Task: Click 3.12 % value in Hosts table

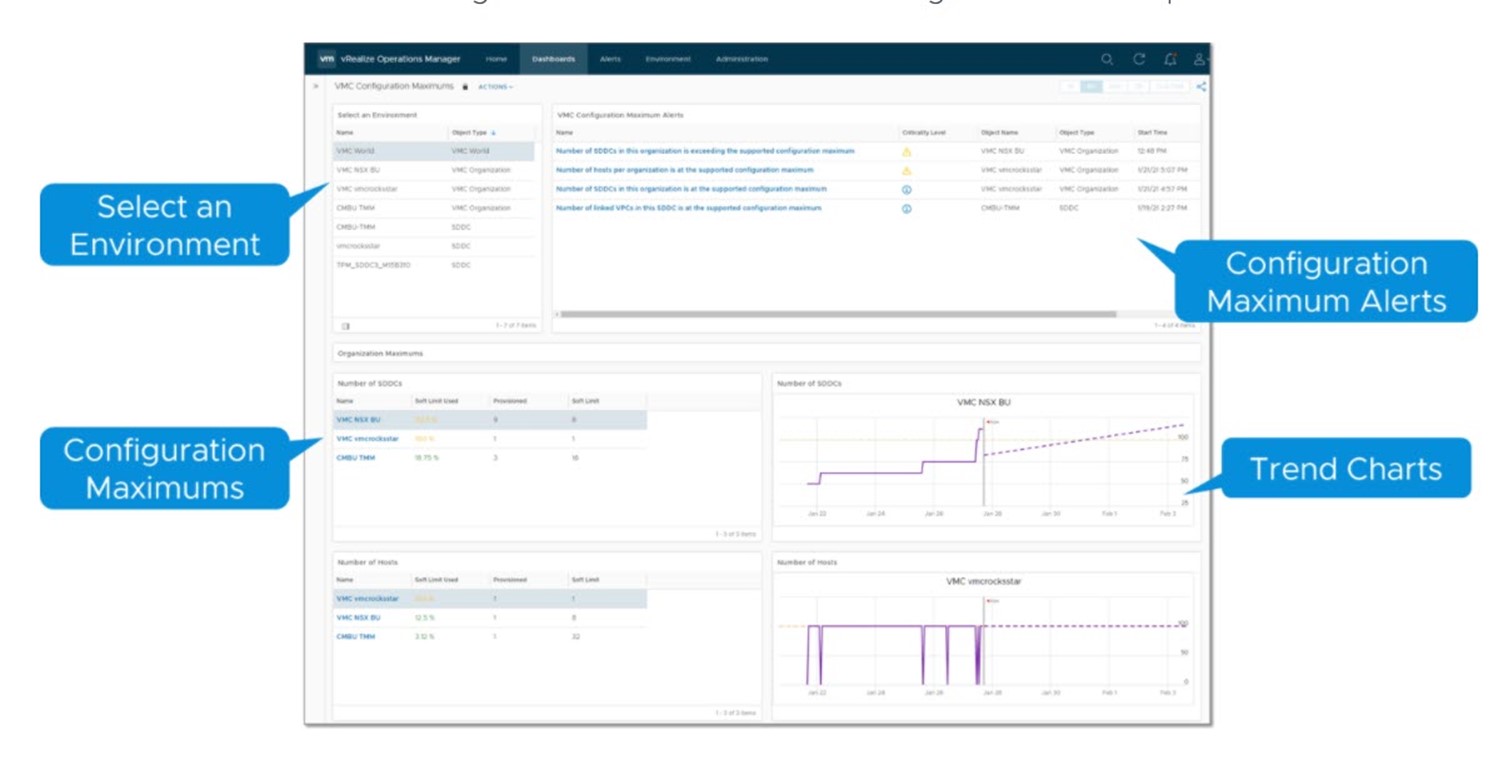Action: [424, 637]
